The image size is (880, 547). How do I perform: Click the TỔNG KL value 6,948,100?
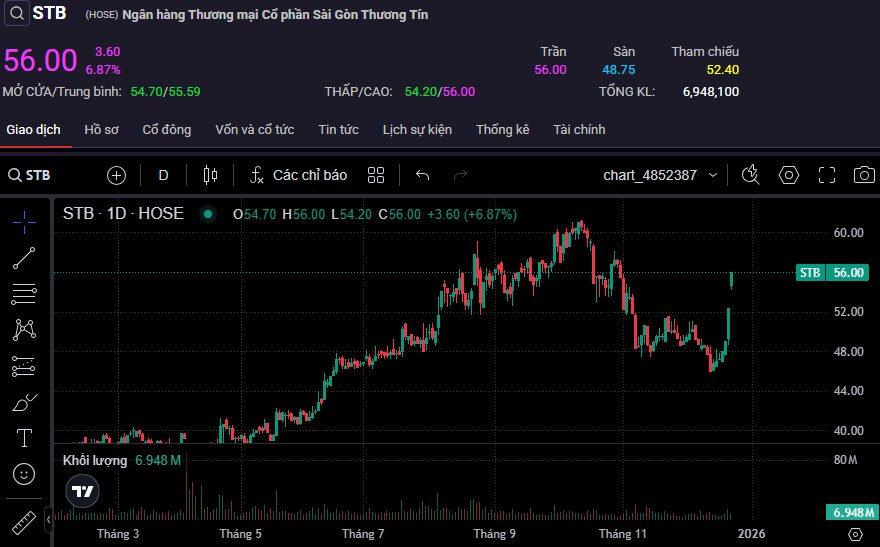711,91
